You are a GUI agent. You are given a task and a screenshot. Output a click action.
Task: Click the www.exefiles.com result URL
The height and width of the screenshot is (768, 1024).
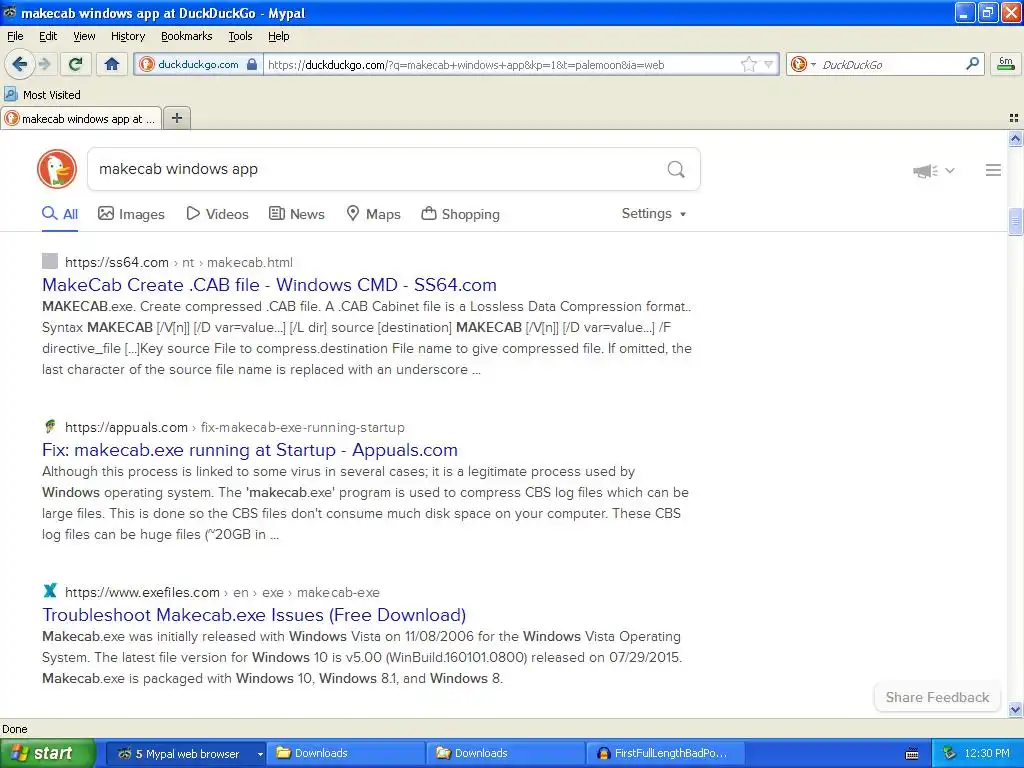click(x=222, y=593)
